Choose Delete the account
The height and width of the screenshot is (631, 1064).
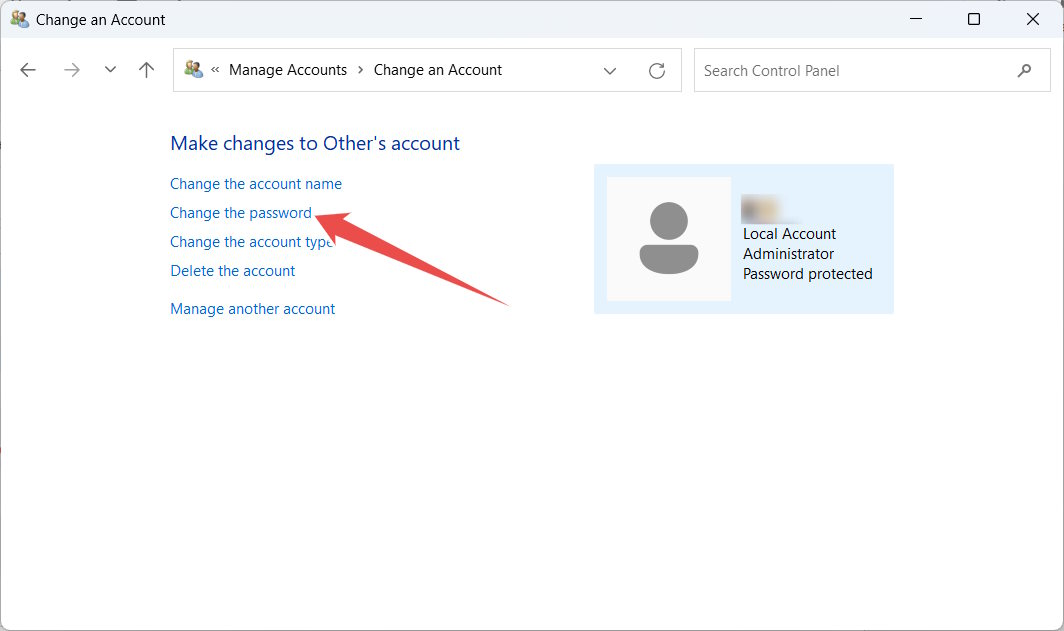(x=232, y=270)
